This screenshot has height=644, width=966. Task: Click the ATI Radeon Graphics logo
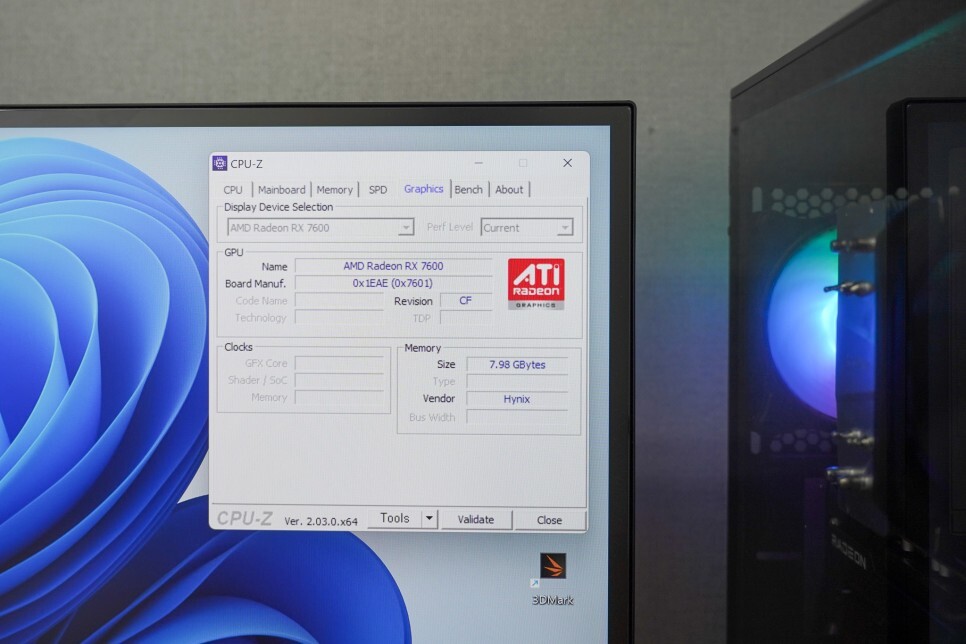(x=536, y=283)
